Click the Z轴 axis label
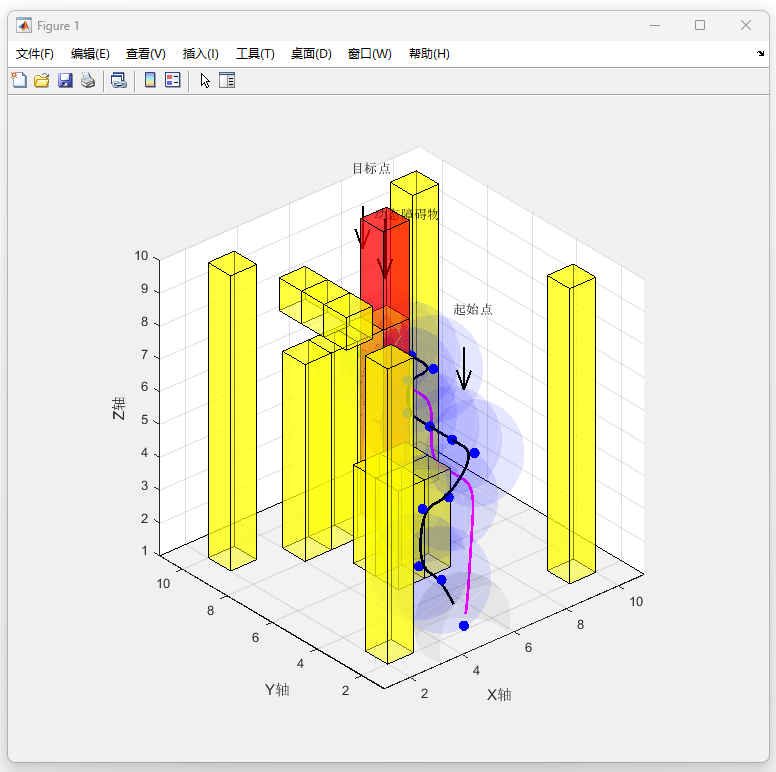Viewport: 776px width, 772px height. click(x=118, y=408)
